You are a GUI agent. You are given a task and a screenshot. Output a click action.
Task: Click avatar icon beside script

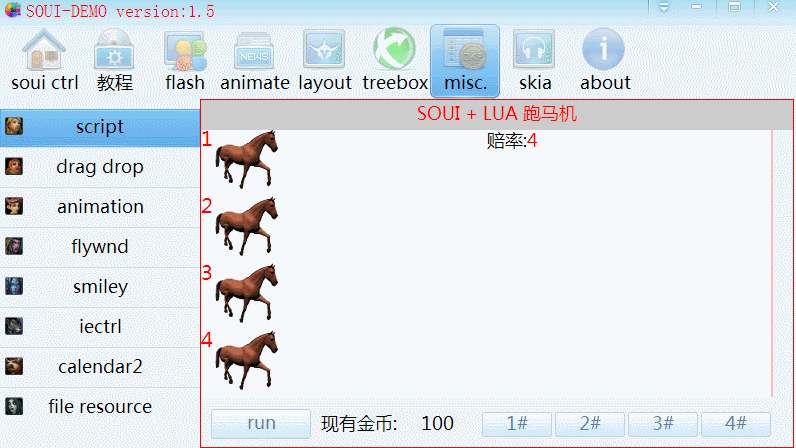click(14, 126)
